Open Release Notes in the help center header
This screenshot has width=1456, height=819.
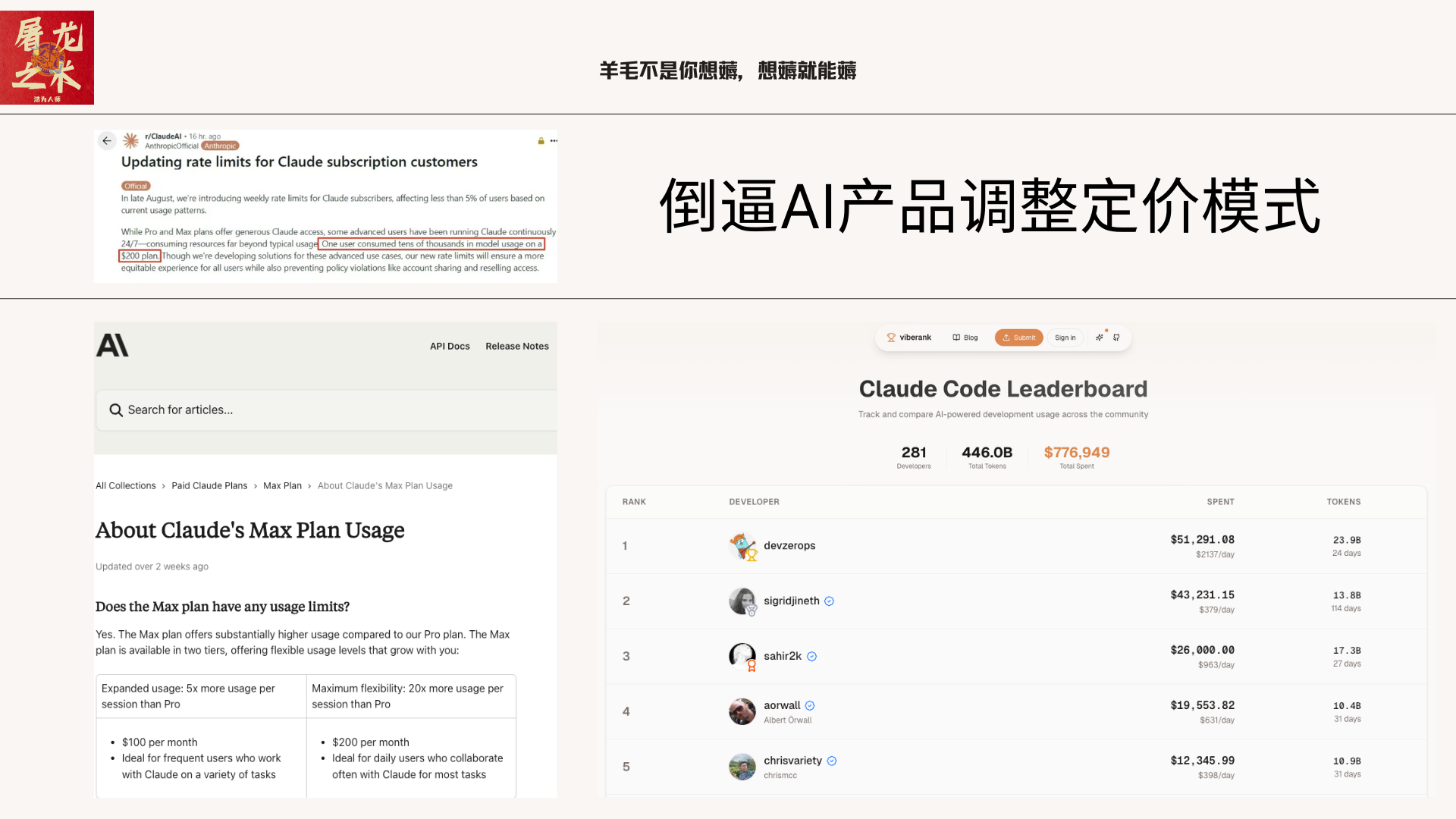pyautogui.click(x=517, y=347)
